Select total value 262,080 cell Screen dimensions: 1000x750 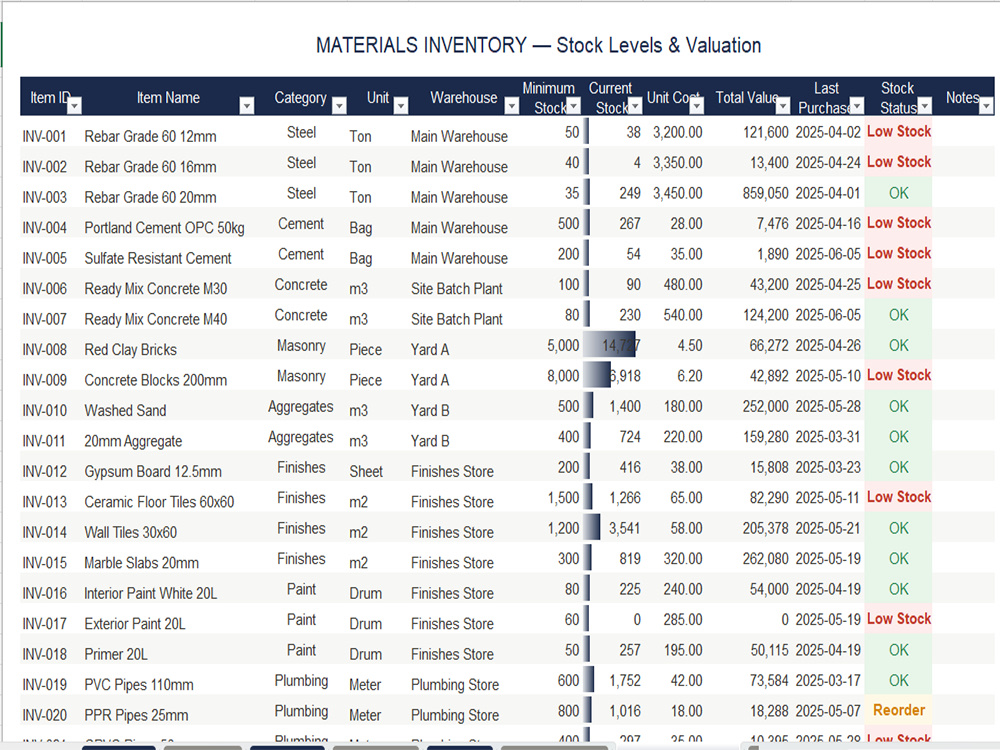click(765, 559)
